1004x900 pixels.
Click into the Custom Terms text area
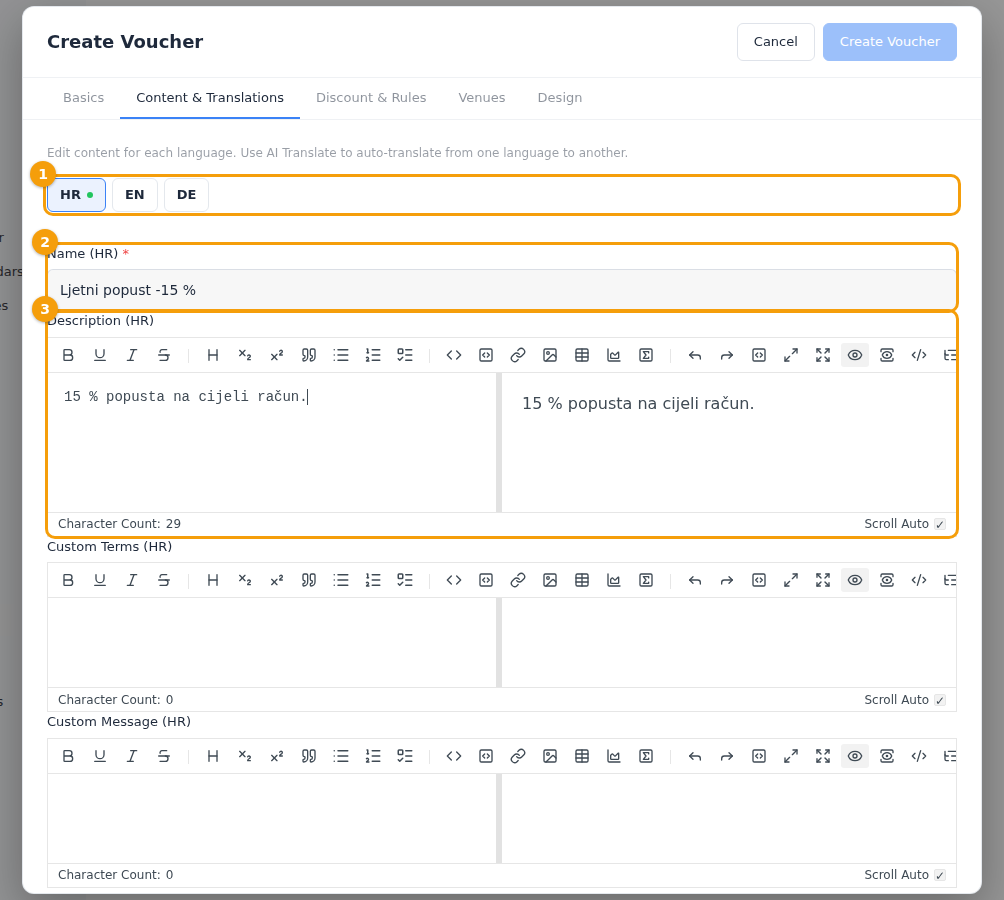click(x=272, y=643)
